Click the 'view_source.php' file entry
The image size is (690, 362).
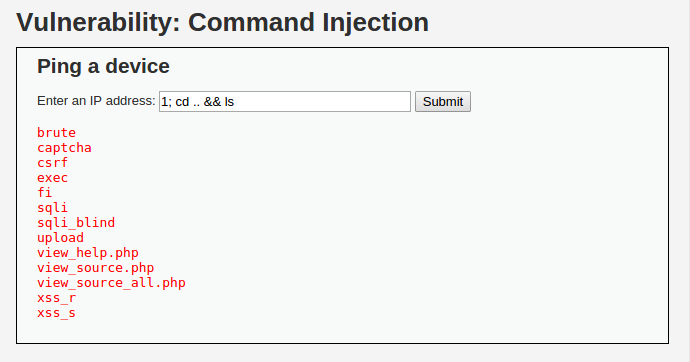tap(95, 267)
